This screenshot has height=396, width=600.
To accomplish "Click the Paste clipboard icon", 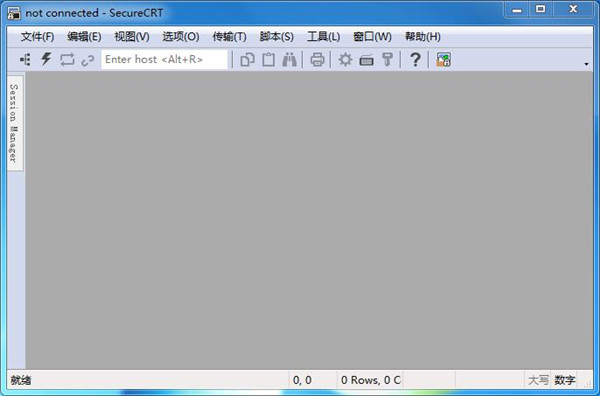I will [x=269, y=60].
